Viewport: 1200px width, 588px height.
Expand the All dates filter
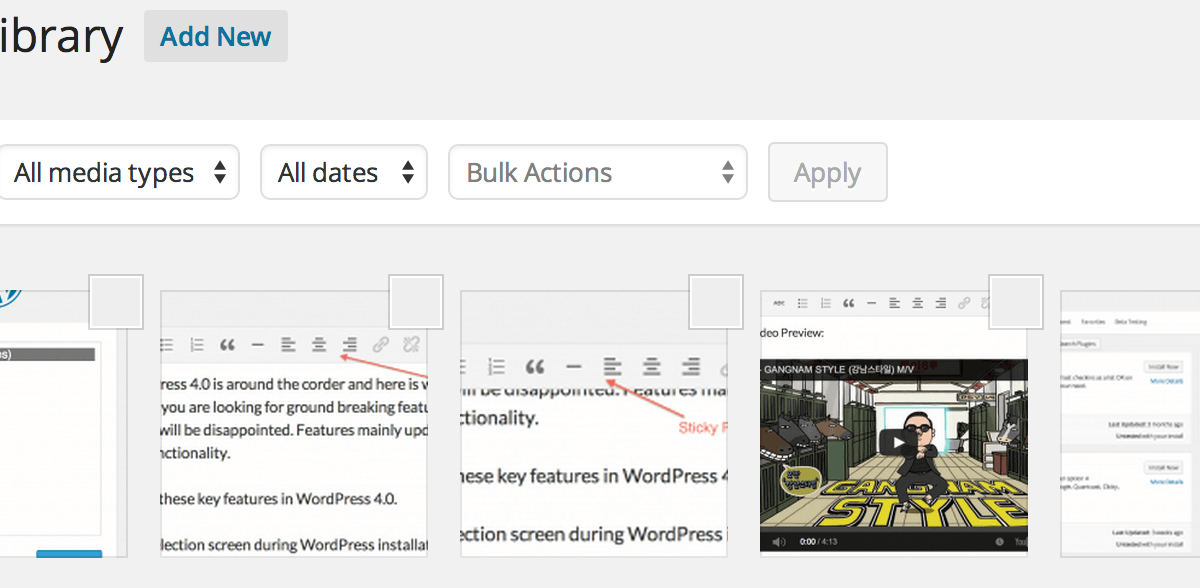[344, 172]
